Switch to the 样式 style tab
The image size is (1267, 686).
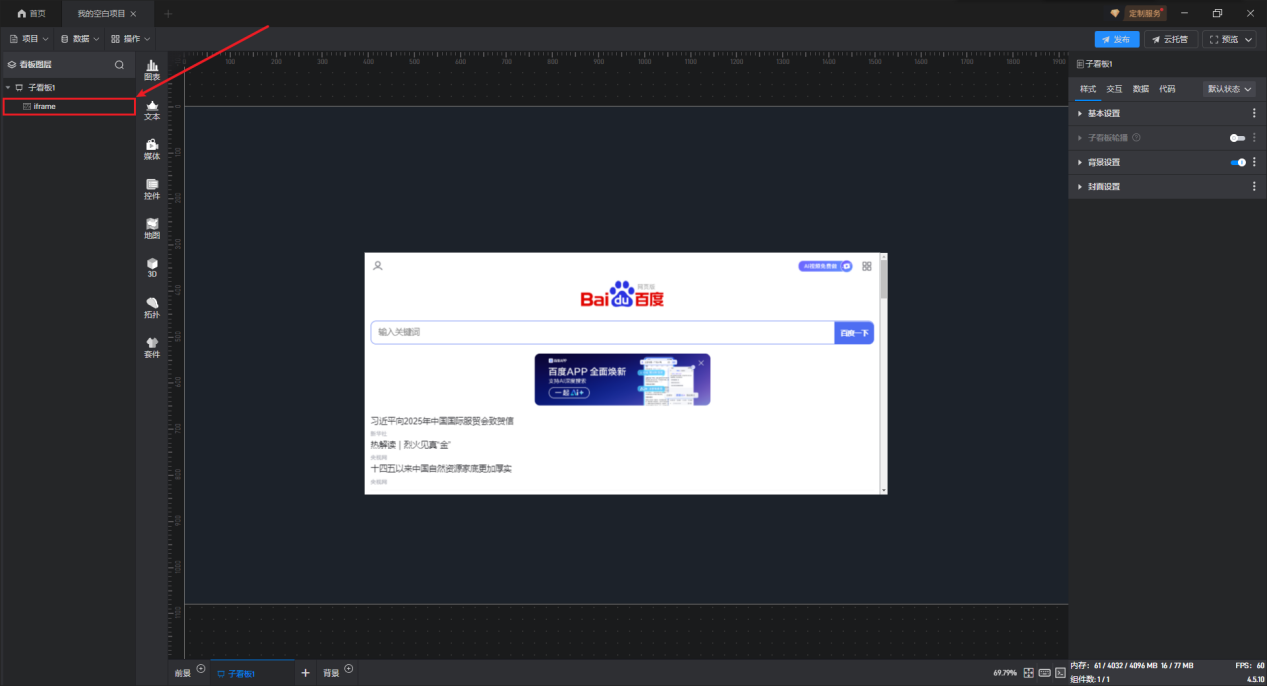(1088, 89)
